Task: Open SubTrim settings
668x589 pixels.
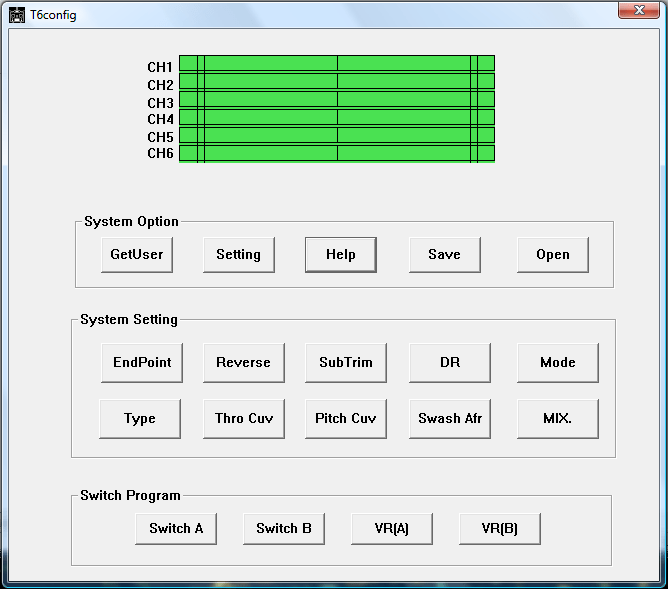Action: coord(346,363)
